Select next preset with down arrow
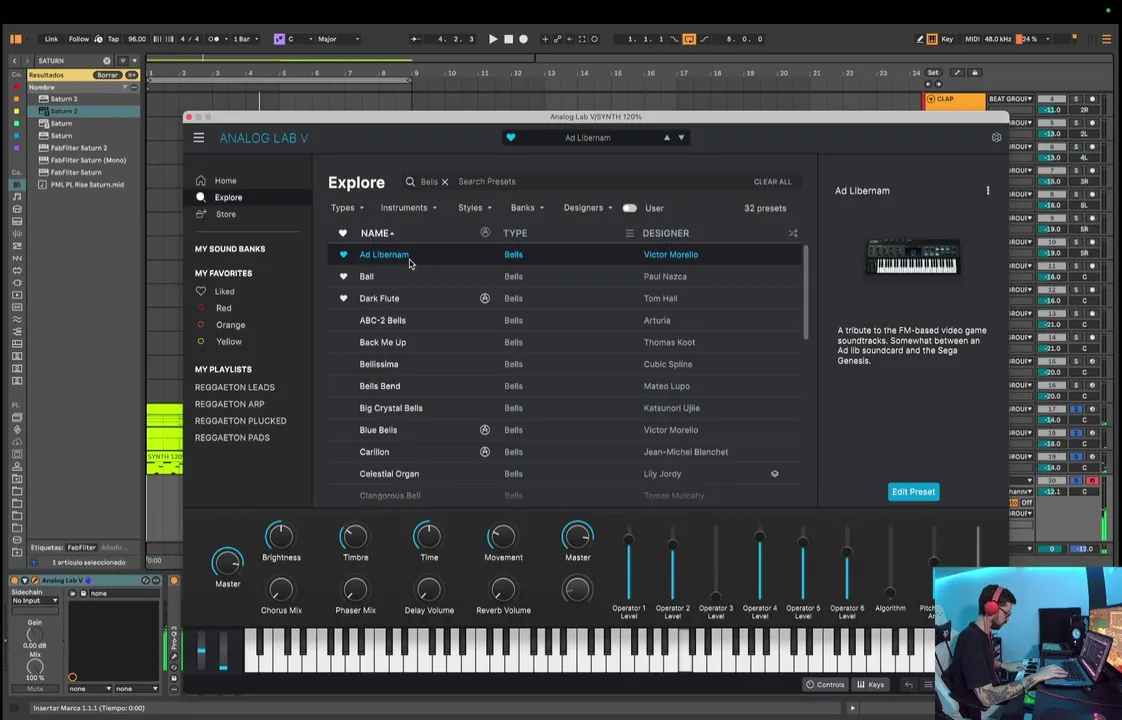Screen dimensions: 1122x720 681,137
